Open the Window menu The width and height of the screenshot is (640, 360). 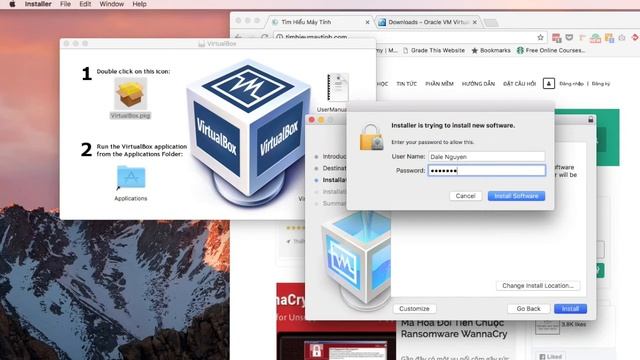click(x=111, y=4)
